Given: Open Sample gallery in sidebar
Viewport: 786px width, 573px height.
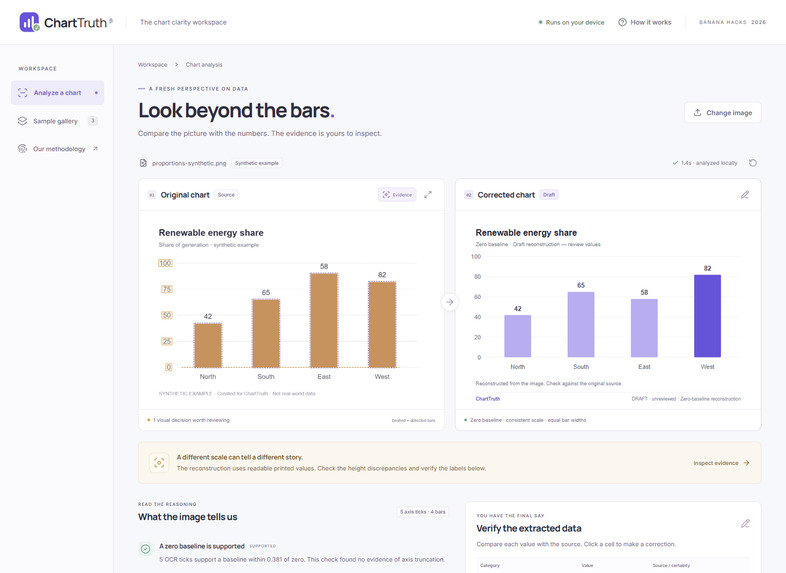Looking at the screenshot, I should [58, 121].
